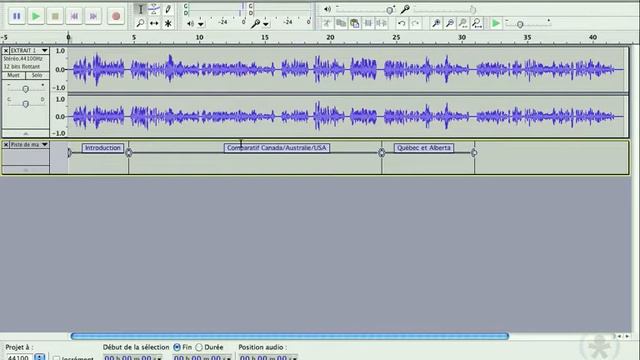Click the Redo arrow icon
The image size is (640, 360).
tap(416, 23)
